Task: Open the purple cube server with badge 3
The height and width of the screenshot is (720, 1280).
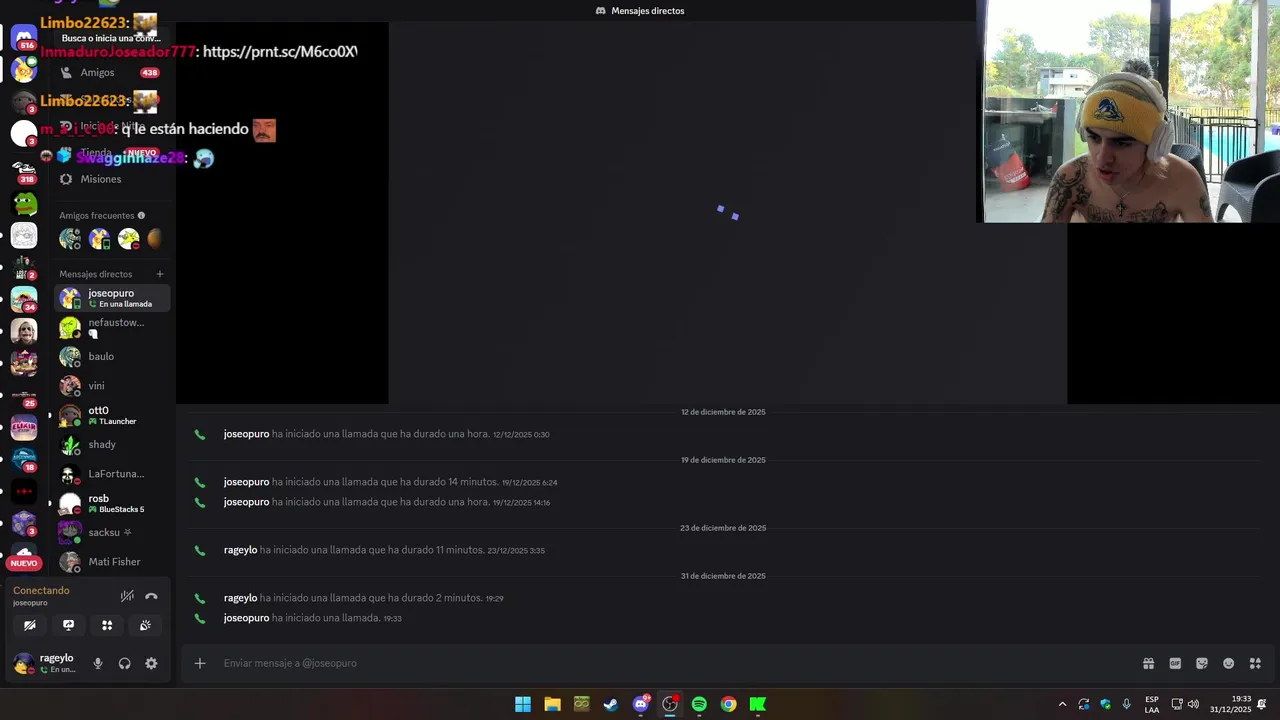Action: click(24, 523)
